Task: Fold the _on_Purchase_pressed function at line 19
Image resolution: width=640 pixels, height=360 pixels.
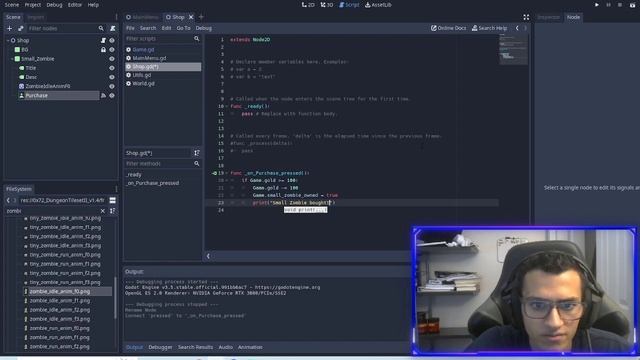Action: (227, 173)
